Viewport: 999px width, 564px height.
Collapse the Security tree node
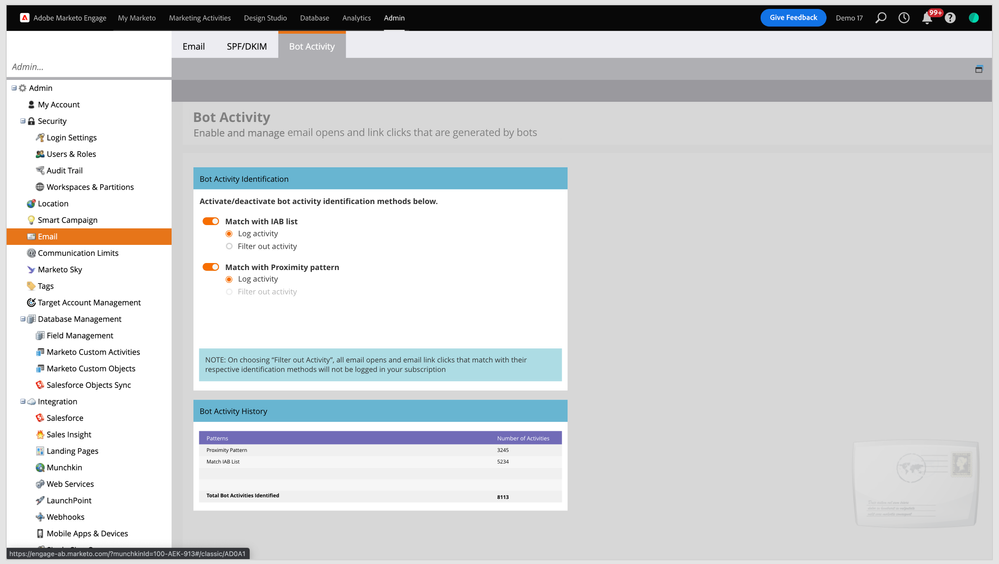click(23, 121)
